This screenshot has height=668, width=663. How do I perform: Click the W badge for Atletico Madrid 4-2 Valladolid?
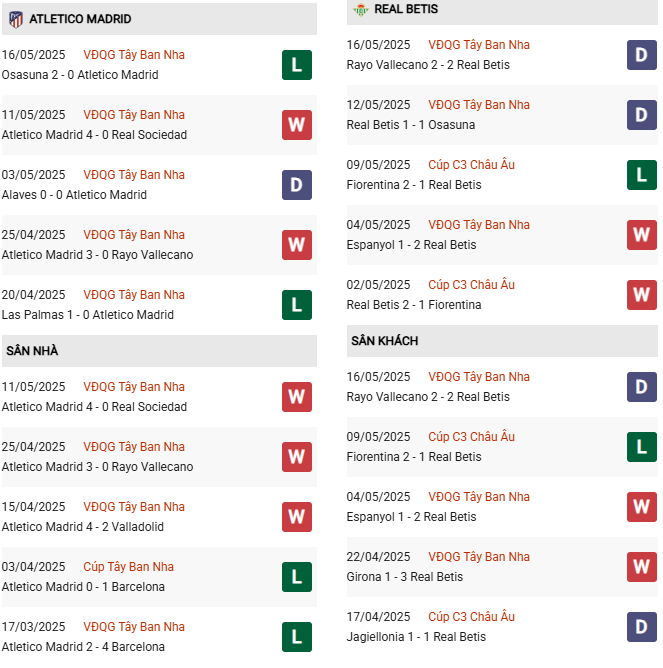297,517
